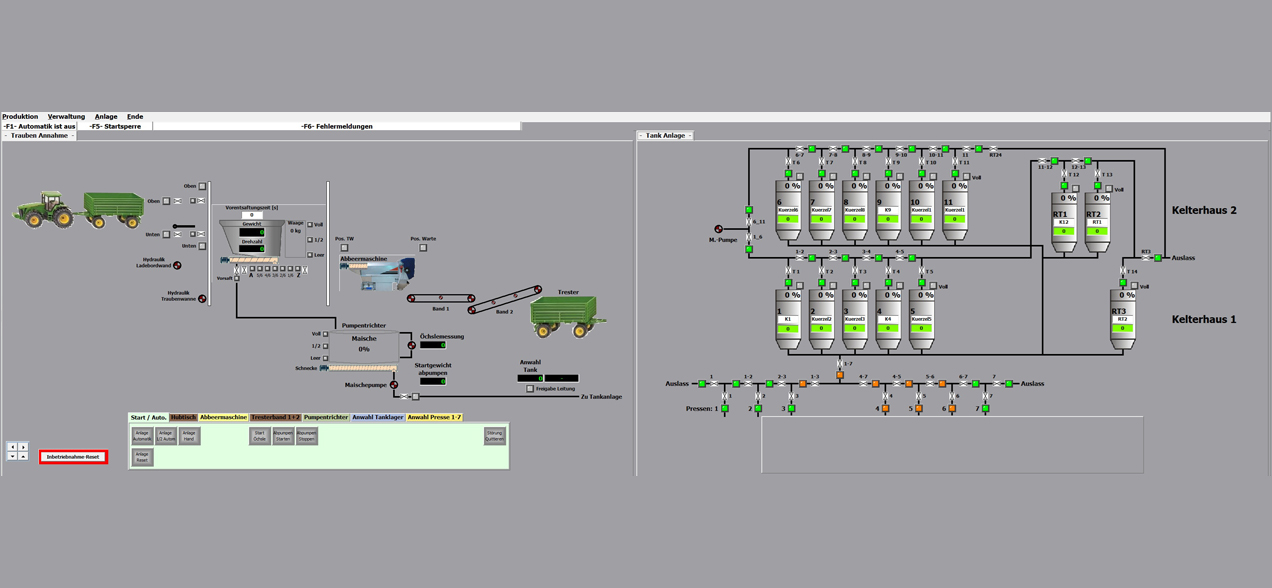Click the valve T 14 above tank RT3

[1122, 271]
